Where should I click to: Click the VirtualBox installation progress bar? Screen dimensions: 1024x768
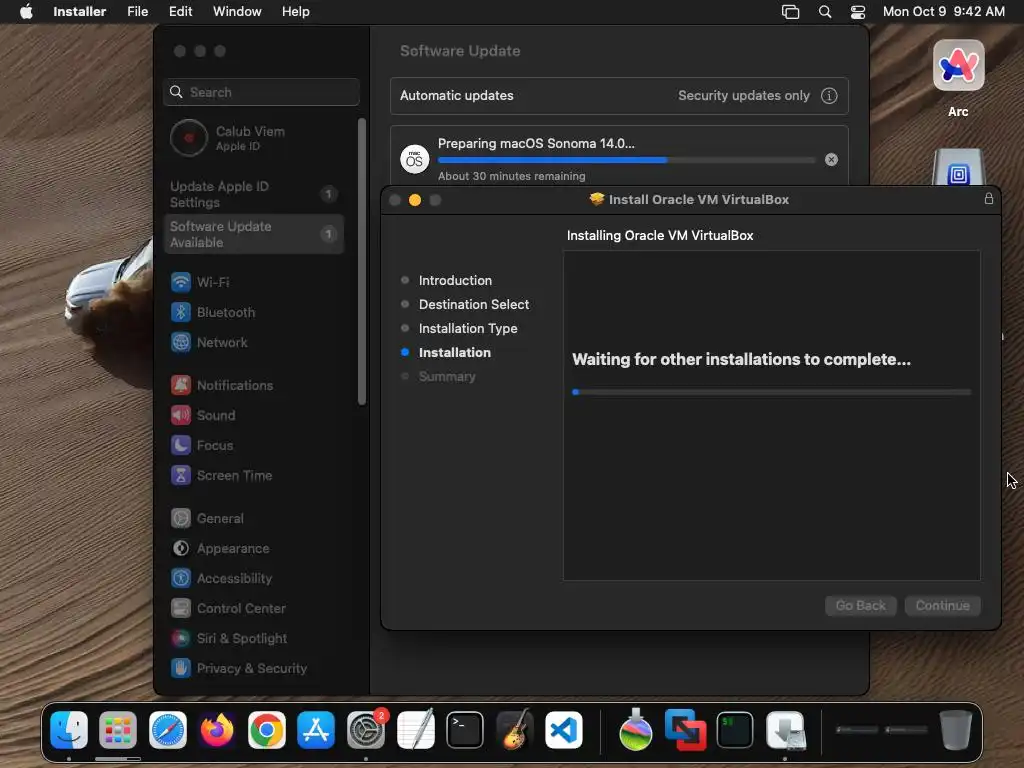[771, 392]
